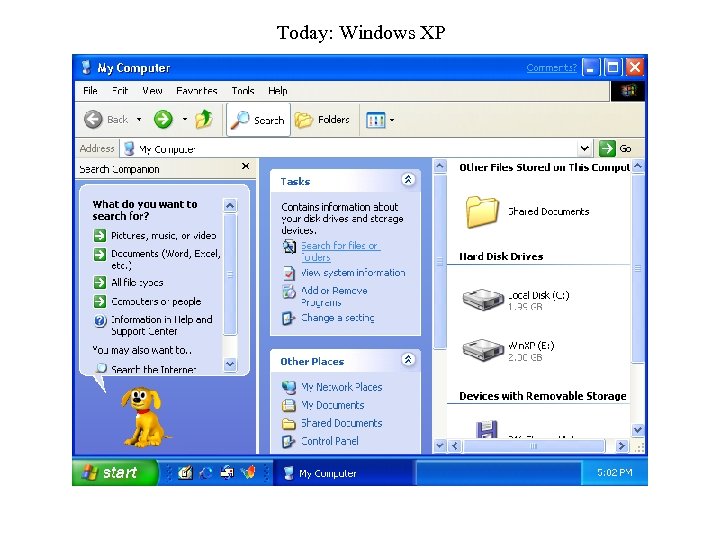
Task: Open the File menu
Action: tap(90, 90)
